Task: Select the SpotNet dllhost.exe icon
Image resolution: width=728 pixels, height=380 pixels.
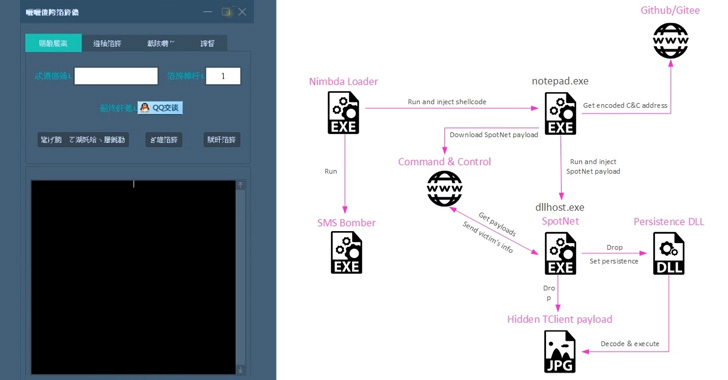Action: [x=560, y=254]
